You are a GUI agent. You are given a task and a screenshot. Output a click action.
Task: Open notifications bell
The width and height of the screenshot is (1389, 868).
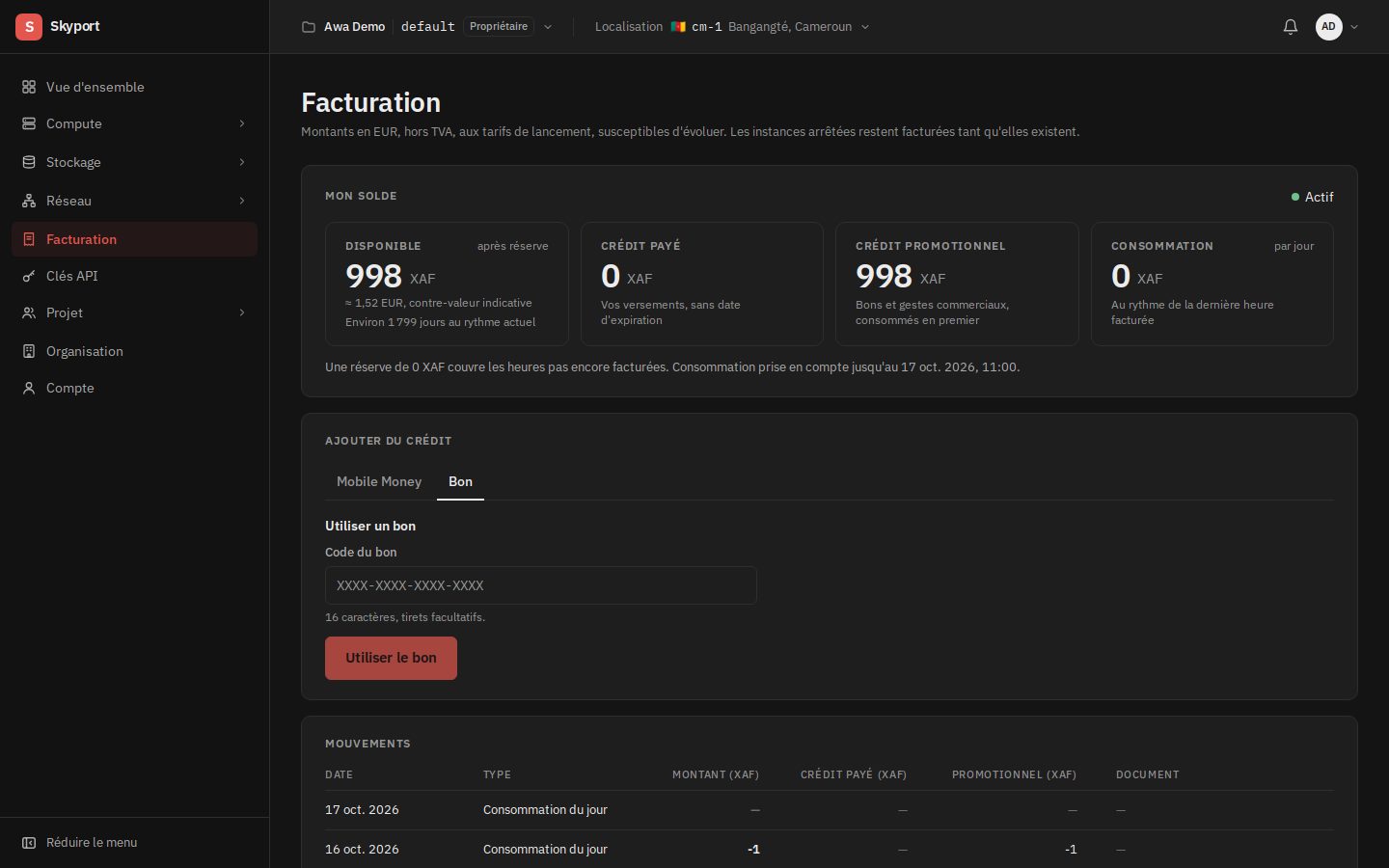(x=1291, y=27)
